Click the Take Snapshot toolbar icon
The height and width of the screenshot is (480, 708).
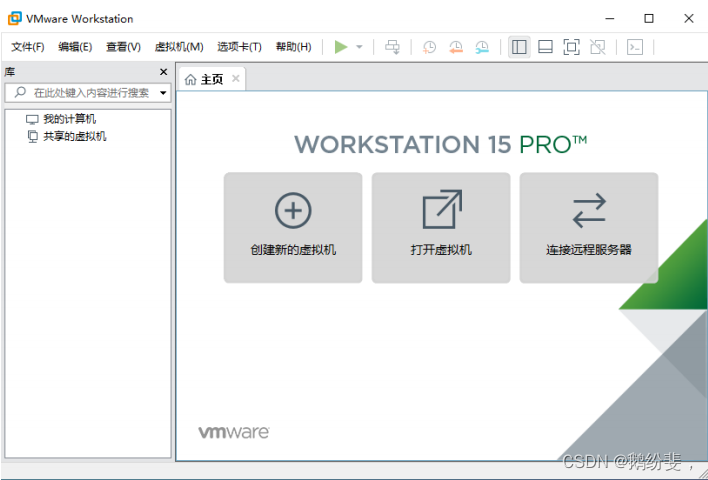click(x=429, y=47)
